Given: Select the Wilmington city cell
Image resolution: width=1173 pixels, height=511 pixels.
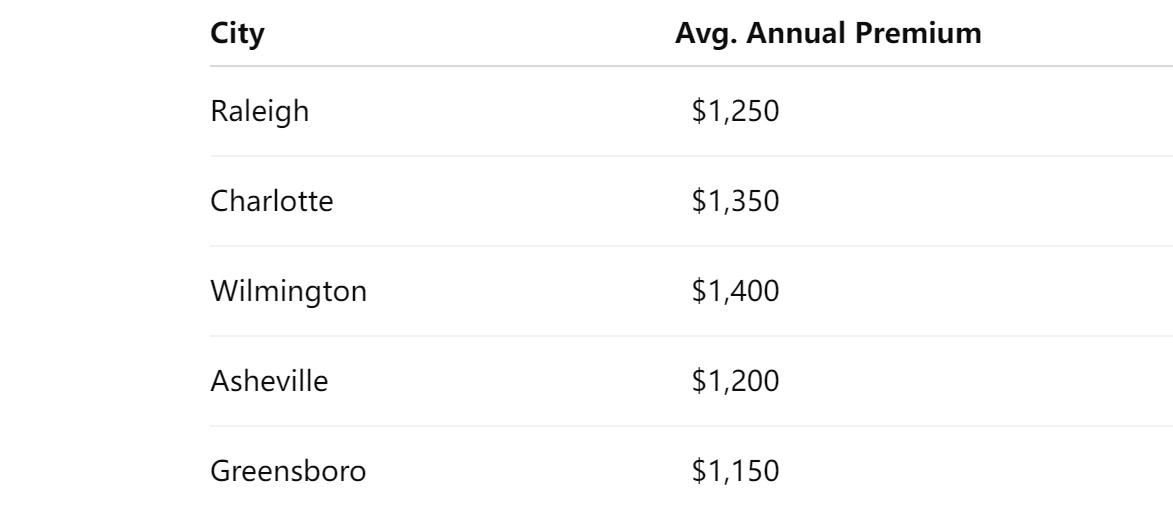Looking at the screenshot, I should click(289, 291).
